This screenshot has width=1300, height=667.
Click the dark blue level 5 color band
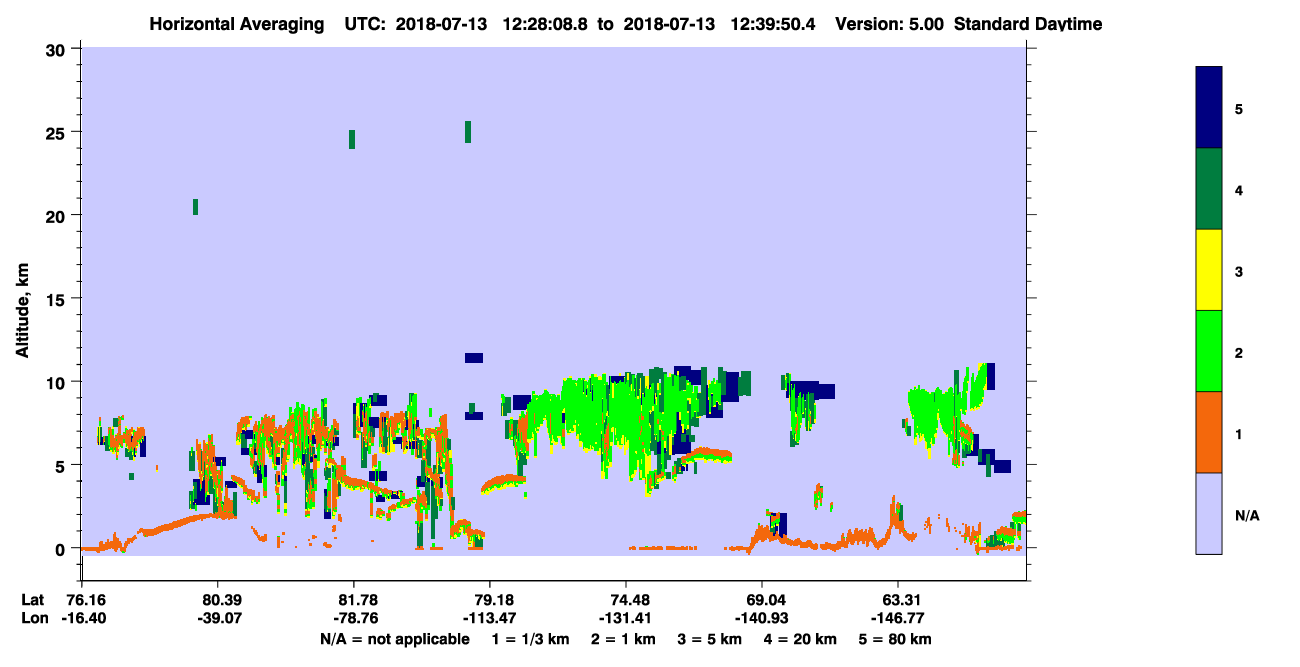1209,108
